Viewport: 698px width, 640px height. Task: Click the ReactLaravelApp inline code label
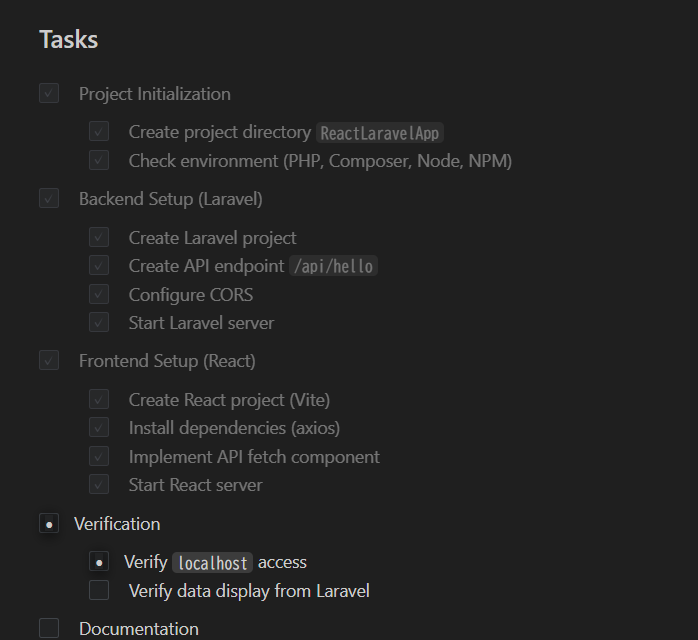(380, 133)
